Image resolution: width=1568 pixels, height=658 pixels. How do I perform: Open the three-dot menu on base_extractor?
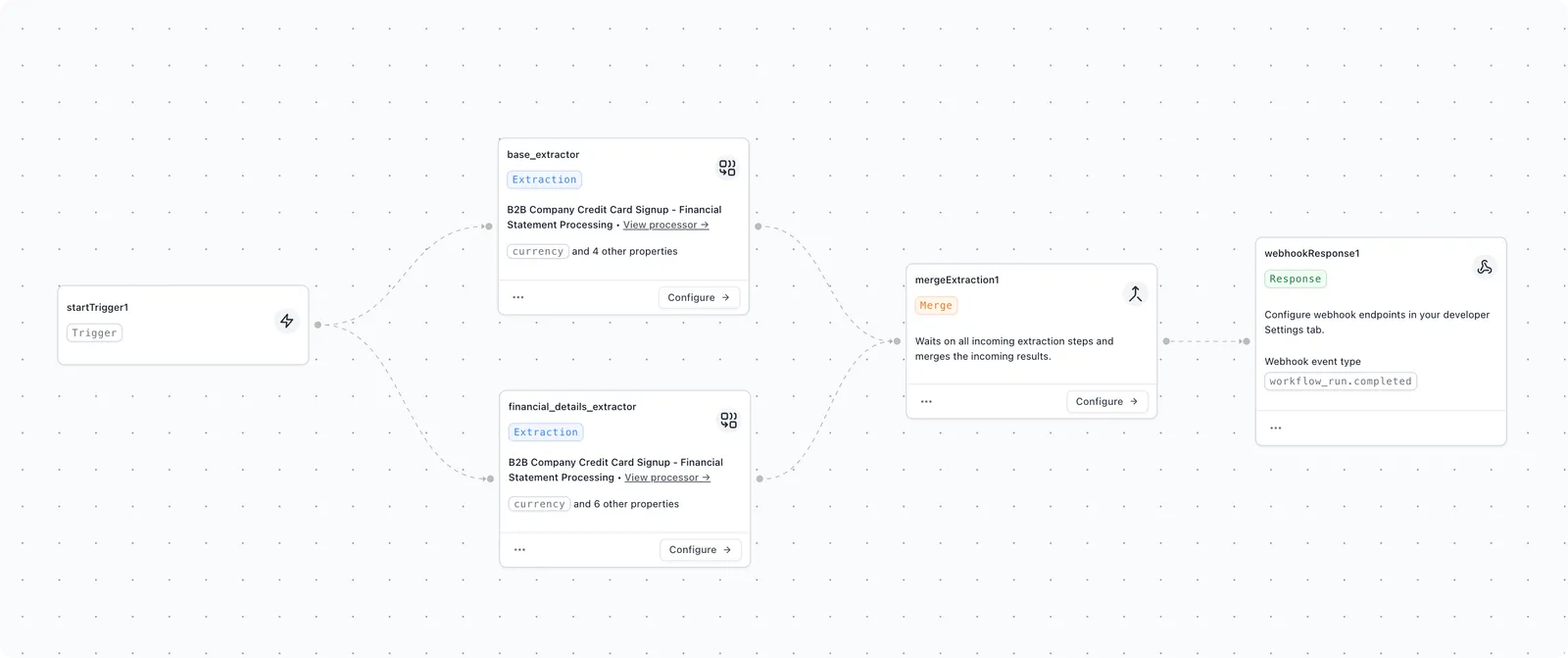[x=518, y=297]
